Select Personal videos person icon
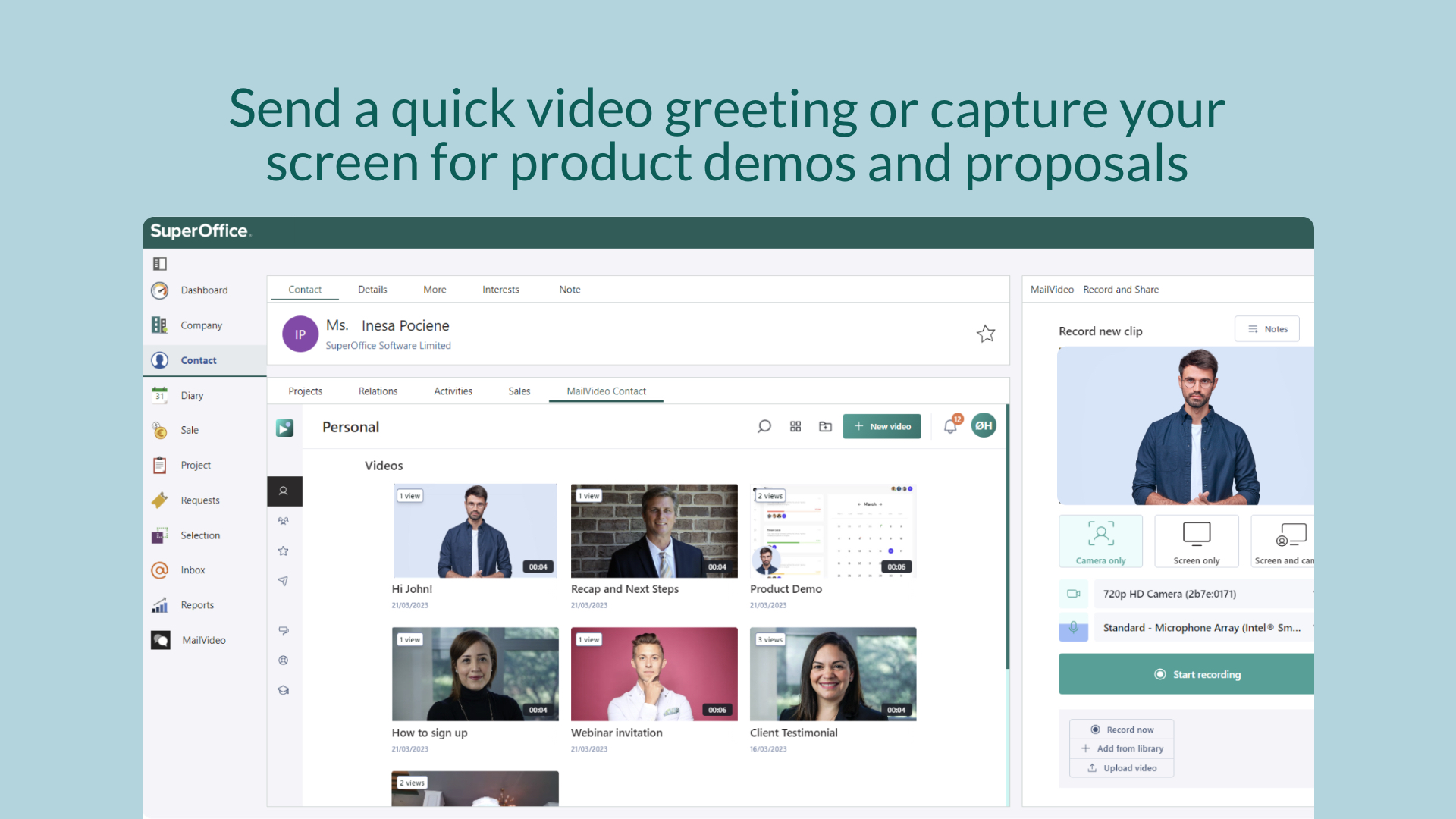The image size is (1456, 819). (284, 491)
